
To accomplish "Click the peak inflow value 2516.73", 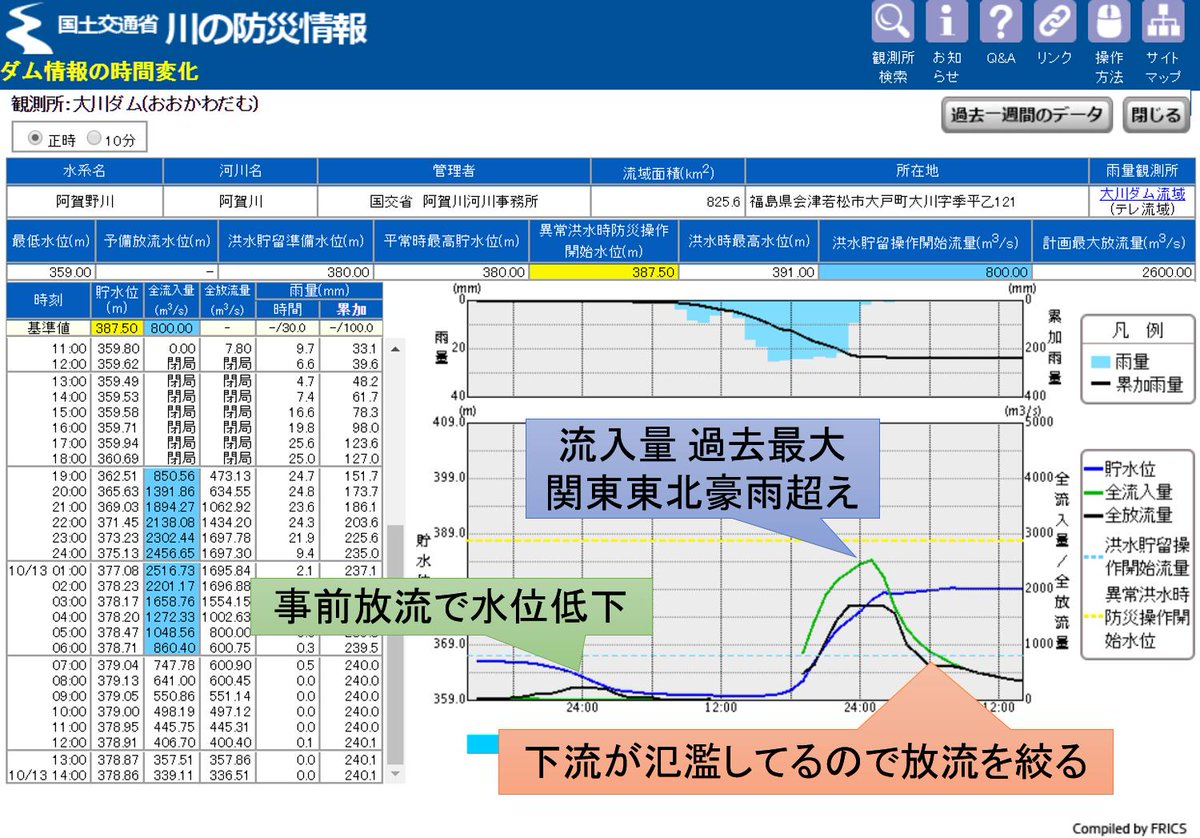I will (x=171, y=571).
